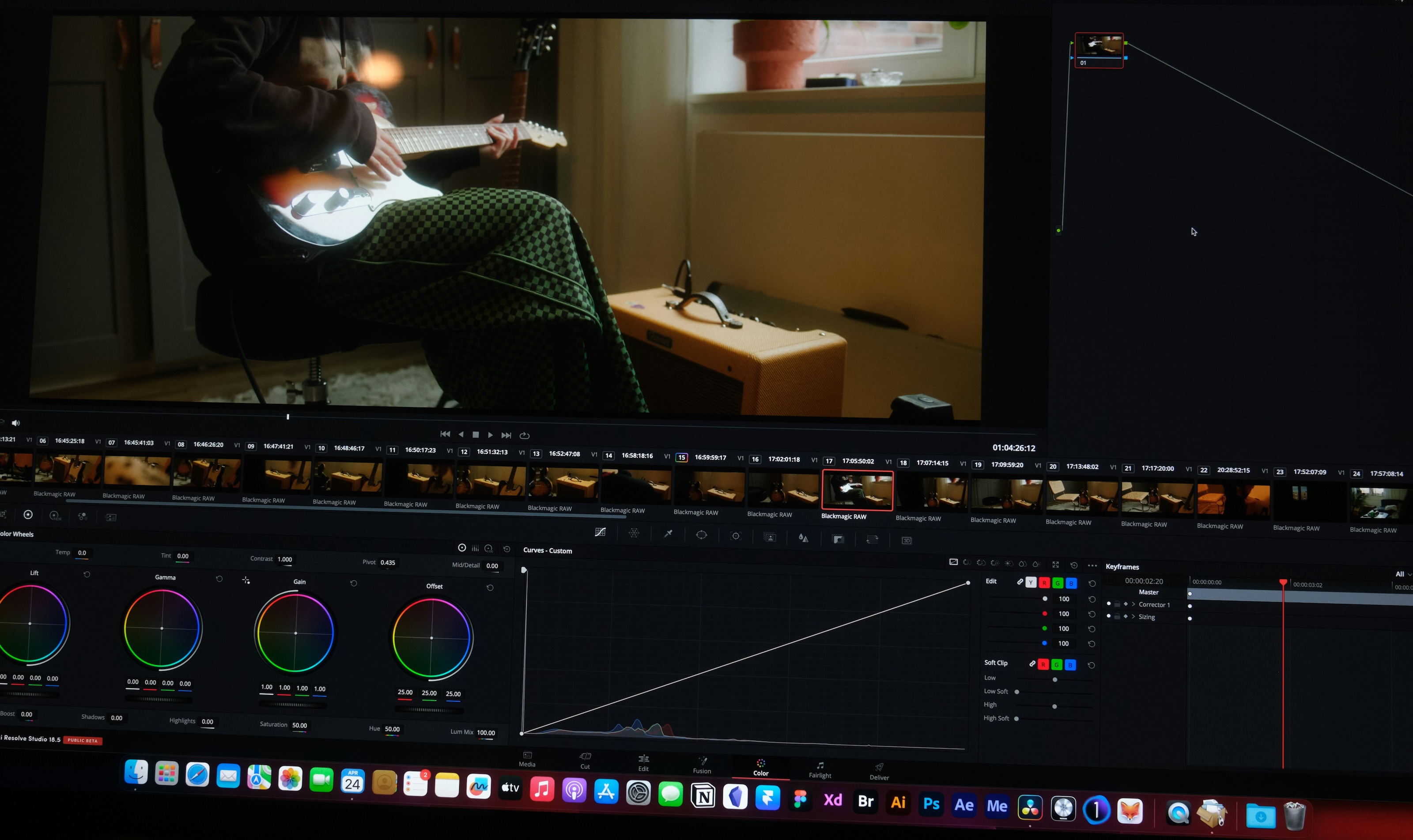Screen dimensions: 1413x840
Task: Open After Effects from the Dock
Action: pyautogui.click(x=964, y=805)
